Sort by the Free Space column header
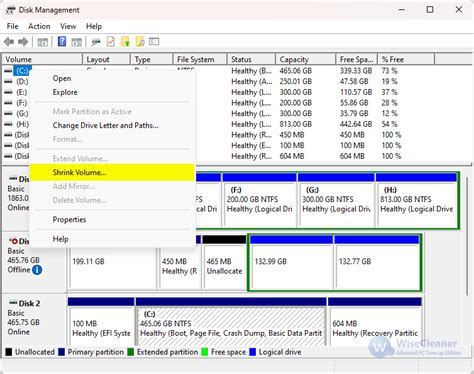The image size is (474, 374). (x=357, y=59)
